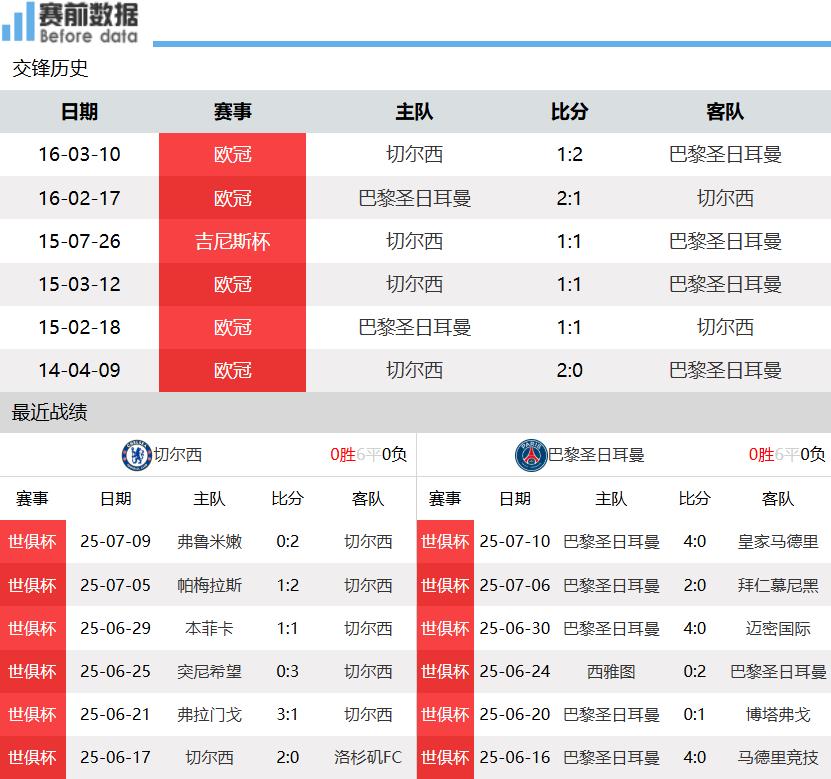
Task: Click the 博塔弗戈 team name
Action: [777, 714]
